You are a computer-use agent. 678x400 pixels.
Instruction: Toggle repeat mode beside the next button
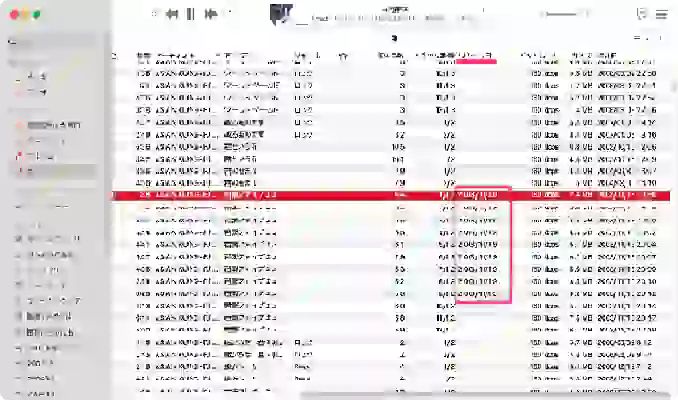[229, 13]
